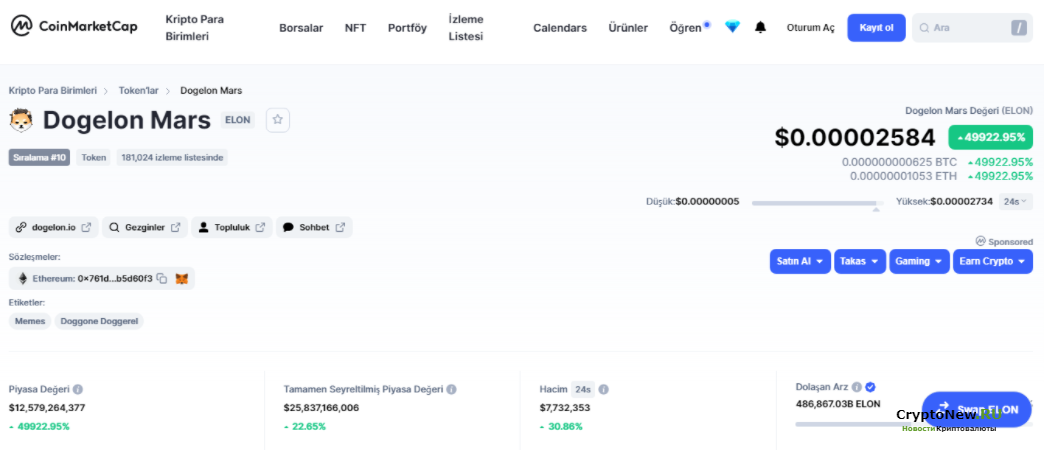The width and height of the screenshot is (1044, 450).
Task: Show Dolaşan Arz info icon
Action: (857, 387)
